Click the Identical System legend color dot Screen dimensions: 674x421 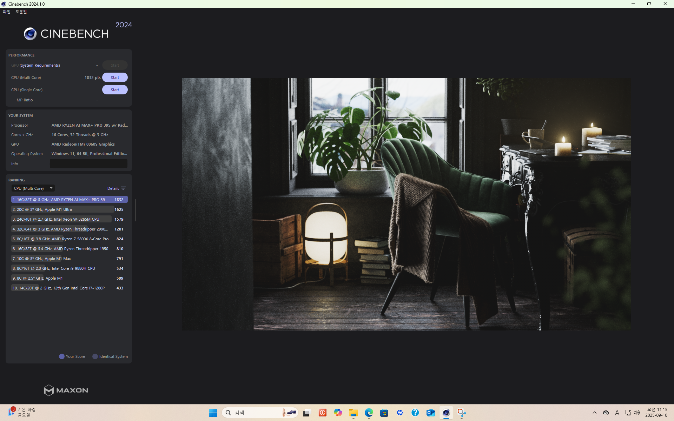(x=95, y=356)
